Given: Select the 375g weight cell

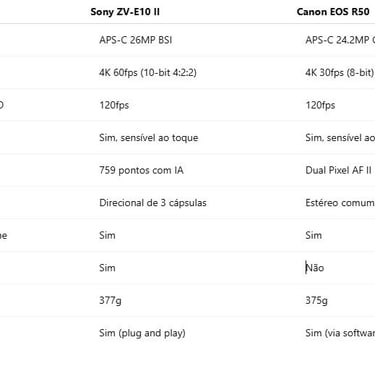Looking at the screenshot, I should 316,301.
